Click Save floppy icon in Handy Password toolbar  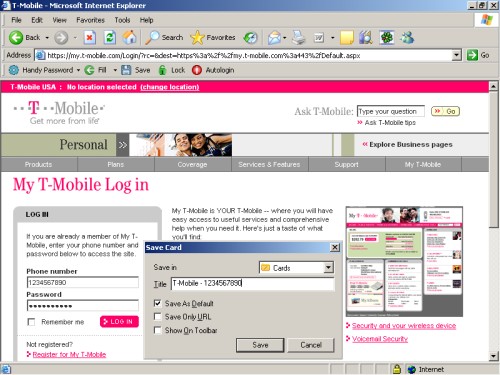click(126, 70)
